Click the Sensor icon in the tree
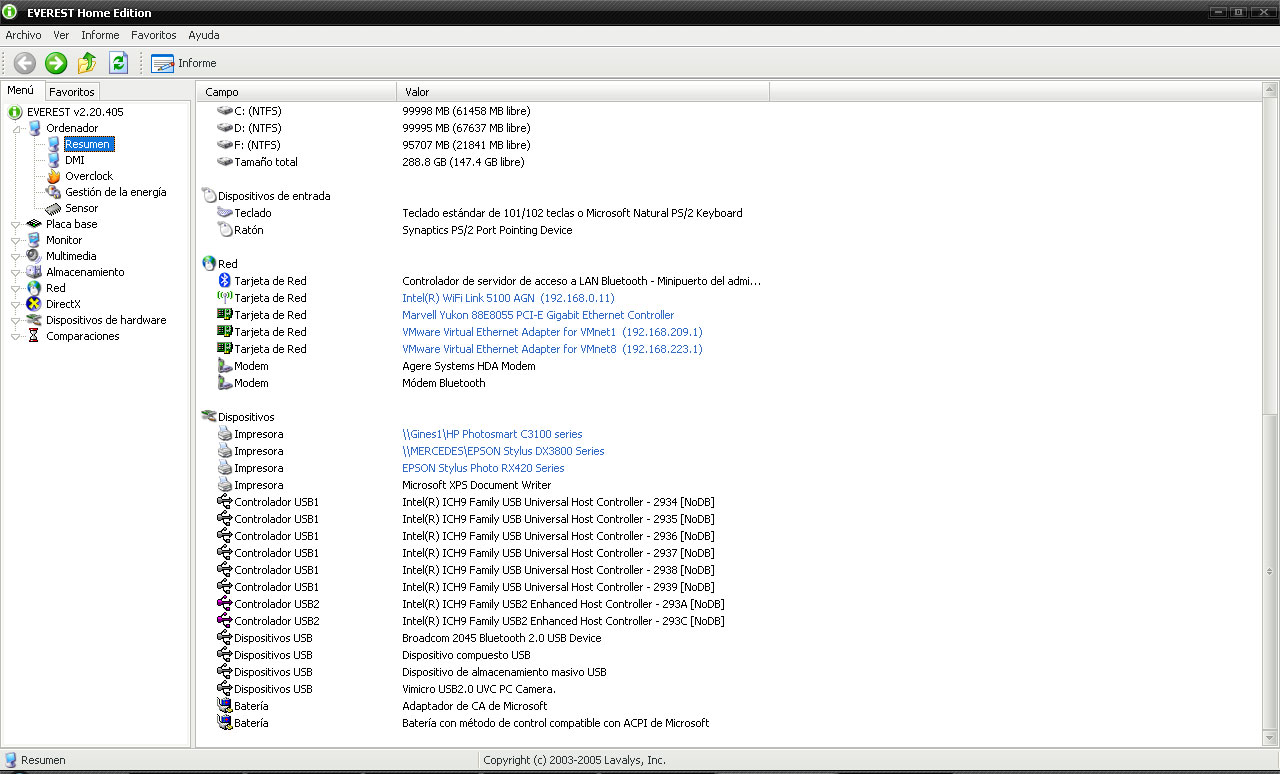The width and height of the screenshot is (1280, 774). coord(54,208)
